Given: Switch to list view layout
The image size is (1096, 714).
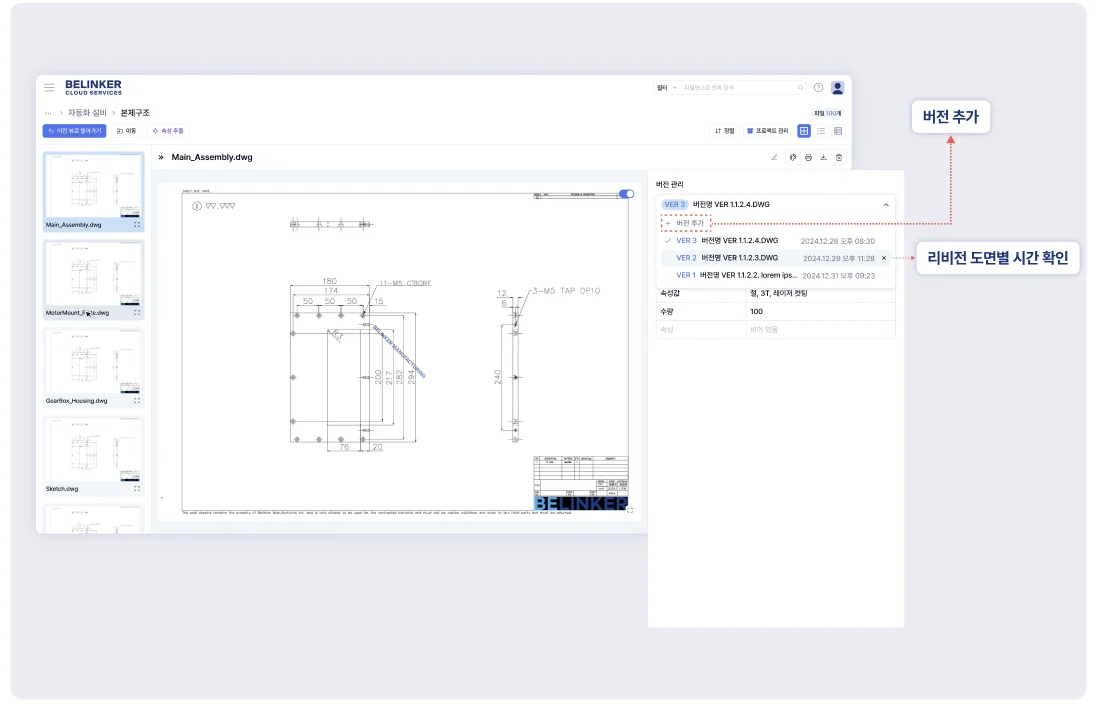Looking at the screenshot, I should click(x=821, y=131).
